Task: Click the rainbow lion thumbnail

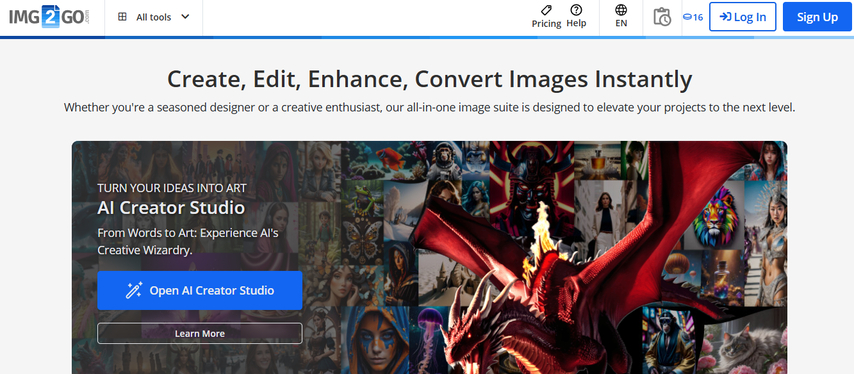Action: pyautogui.click(x=715, y=215)
